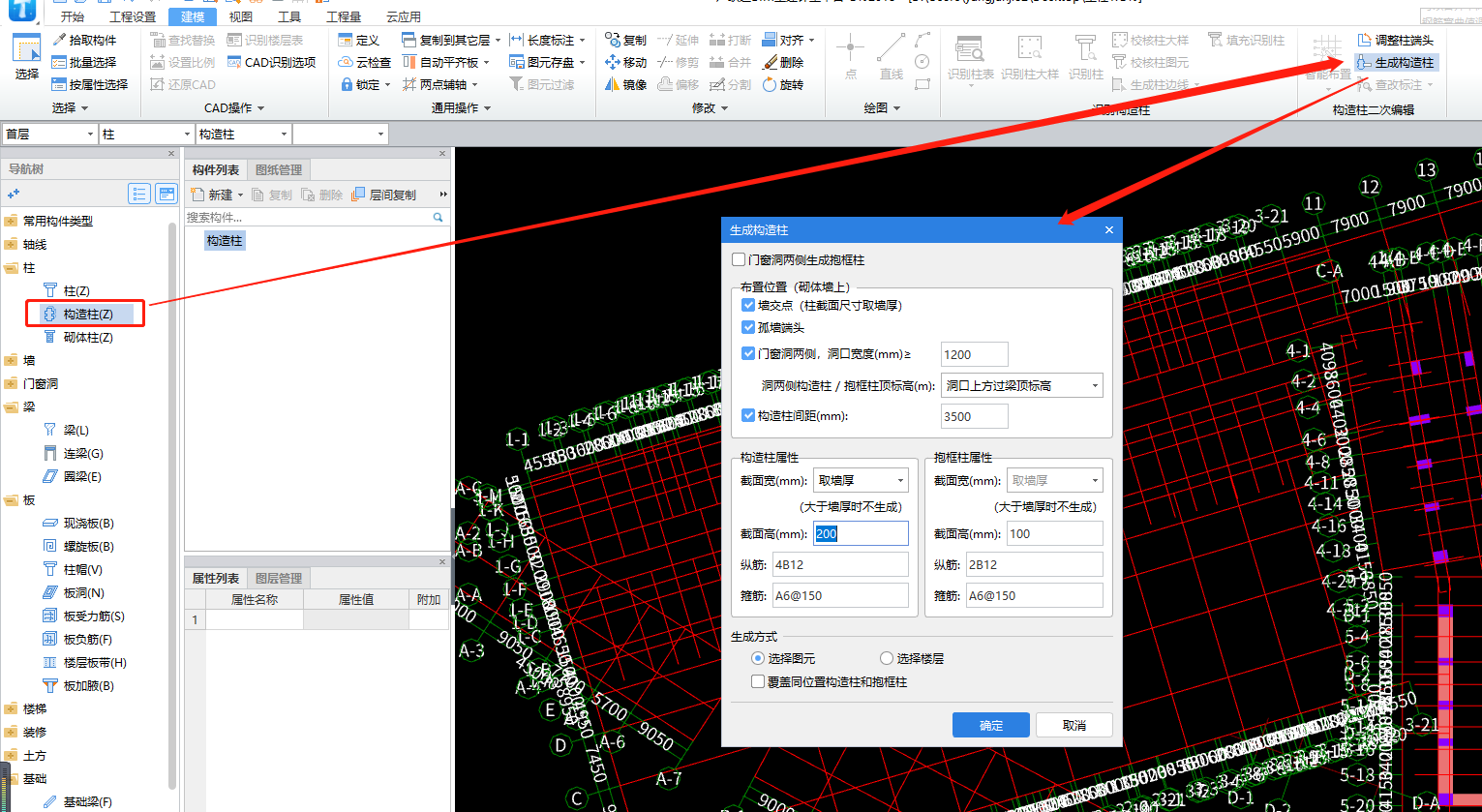
Task: Enable 覆盖同位置构造柱和抱框柱 checkbox
Action: (x=758, y=681)
